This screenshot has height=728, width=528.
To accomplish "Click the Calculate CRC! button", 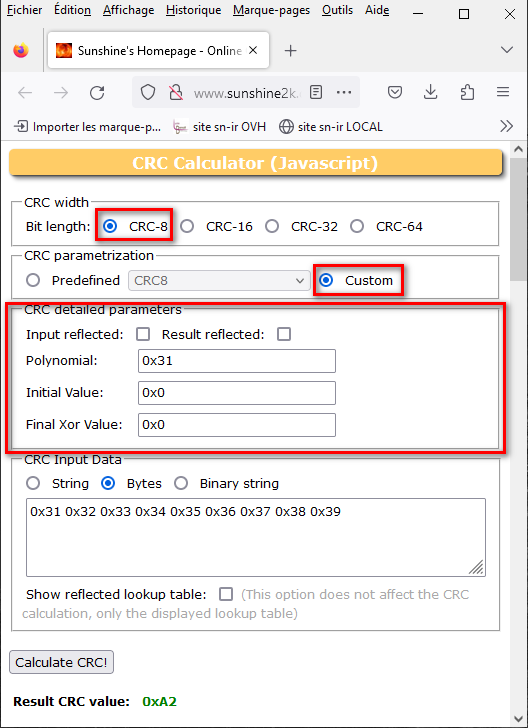I will (x=61, y=662).
